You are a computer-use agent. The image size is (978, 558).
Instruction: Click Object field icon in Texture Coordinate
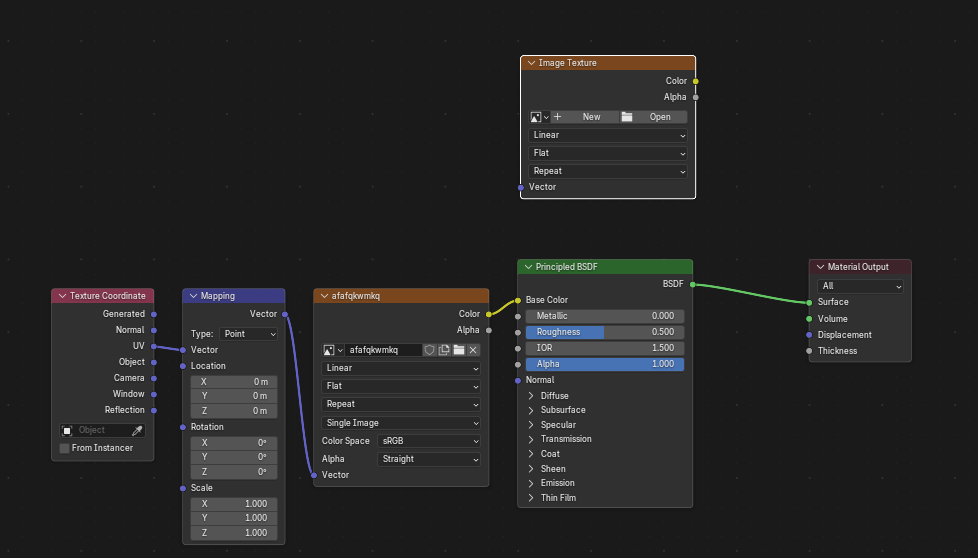(x=67, y=431)
